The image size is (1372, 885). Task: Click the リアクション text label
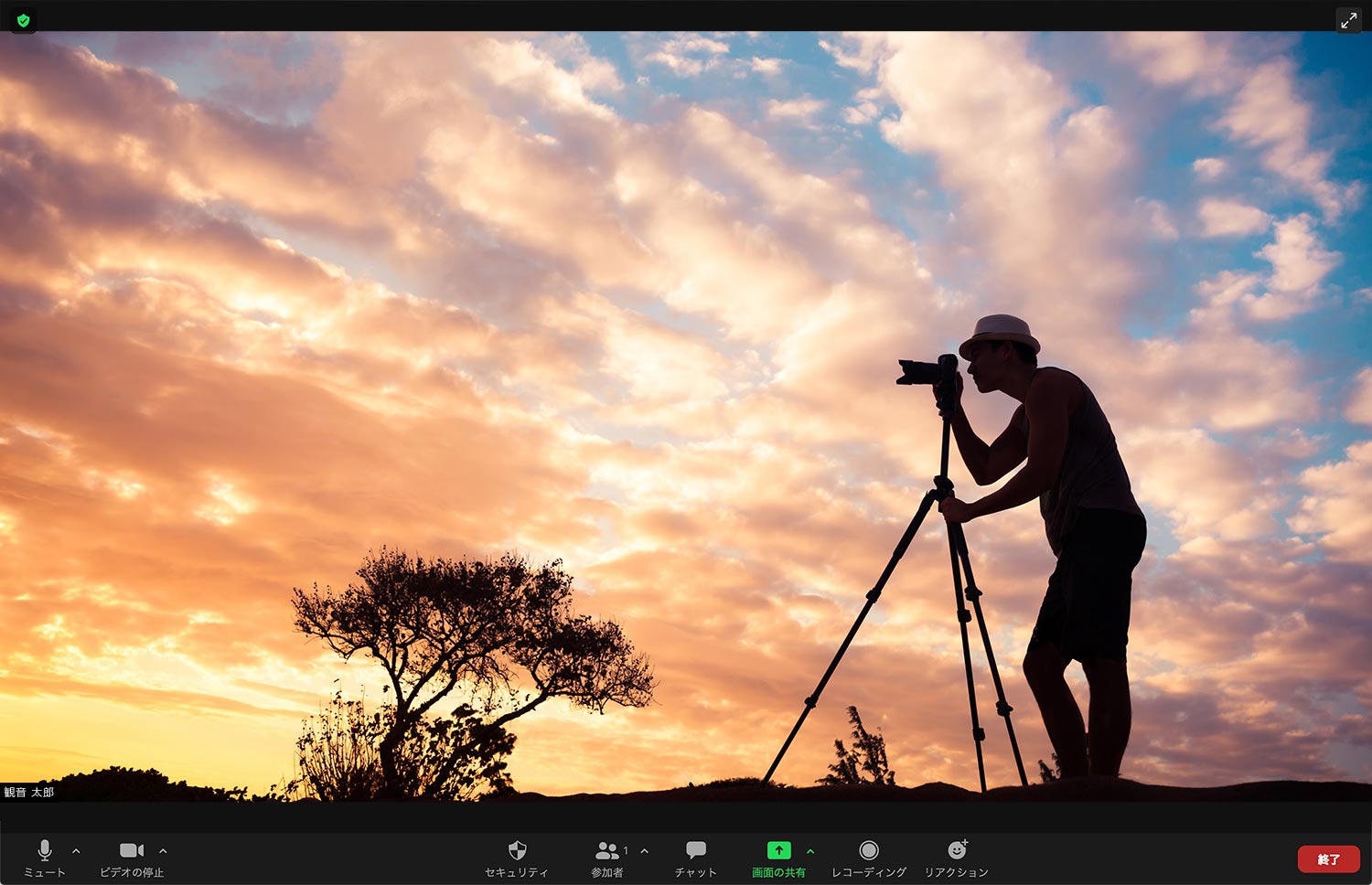click(x=957, y=872)
